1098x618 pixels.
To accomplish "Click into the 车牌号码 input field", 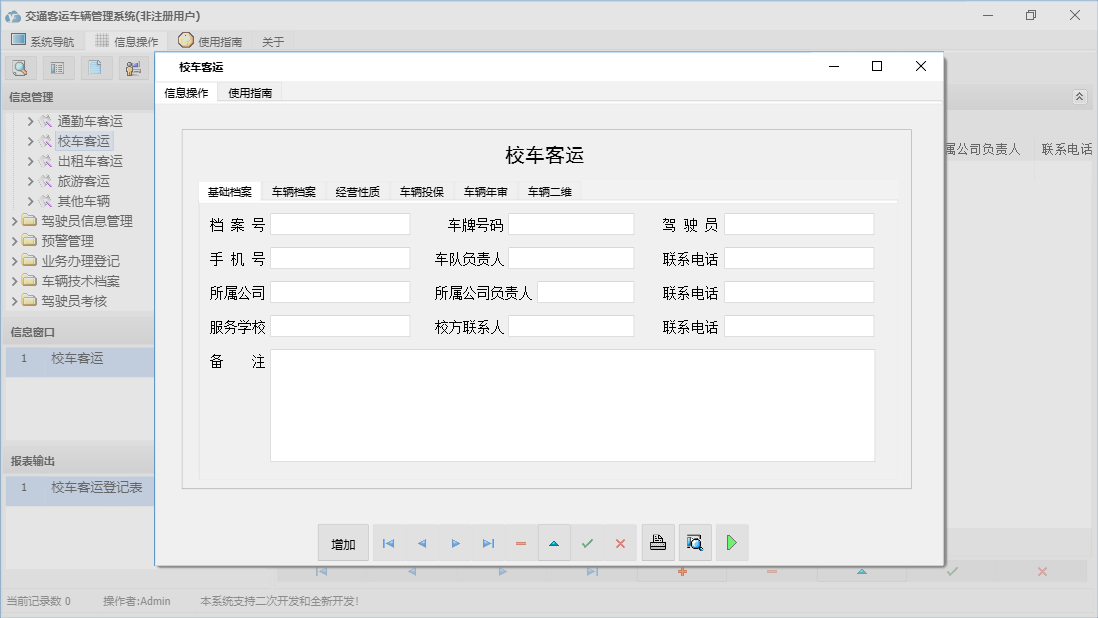I will (571, 224).
